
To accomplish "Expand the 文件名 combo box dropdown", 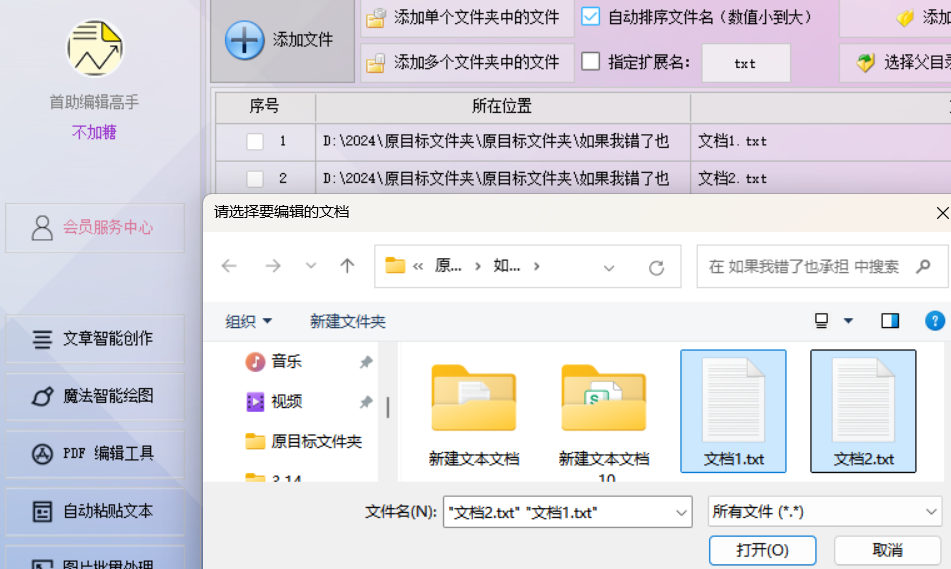I will (681, 513).
